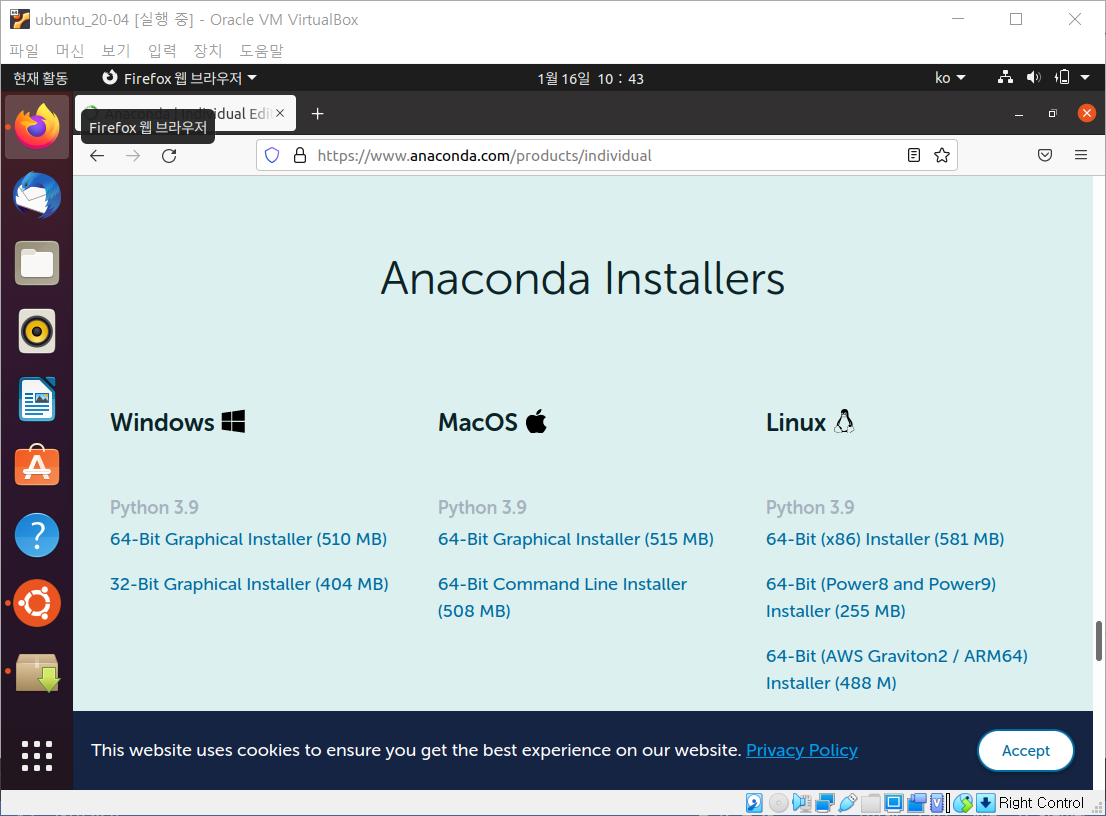Toggle reader view in address bar
The width and height of the screenshot is (1106, 816).
tap(913, 155)
